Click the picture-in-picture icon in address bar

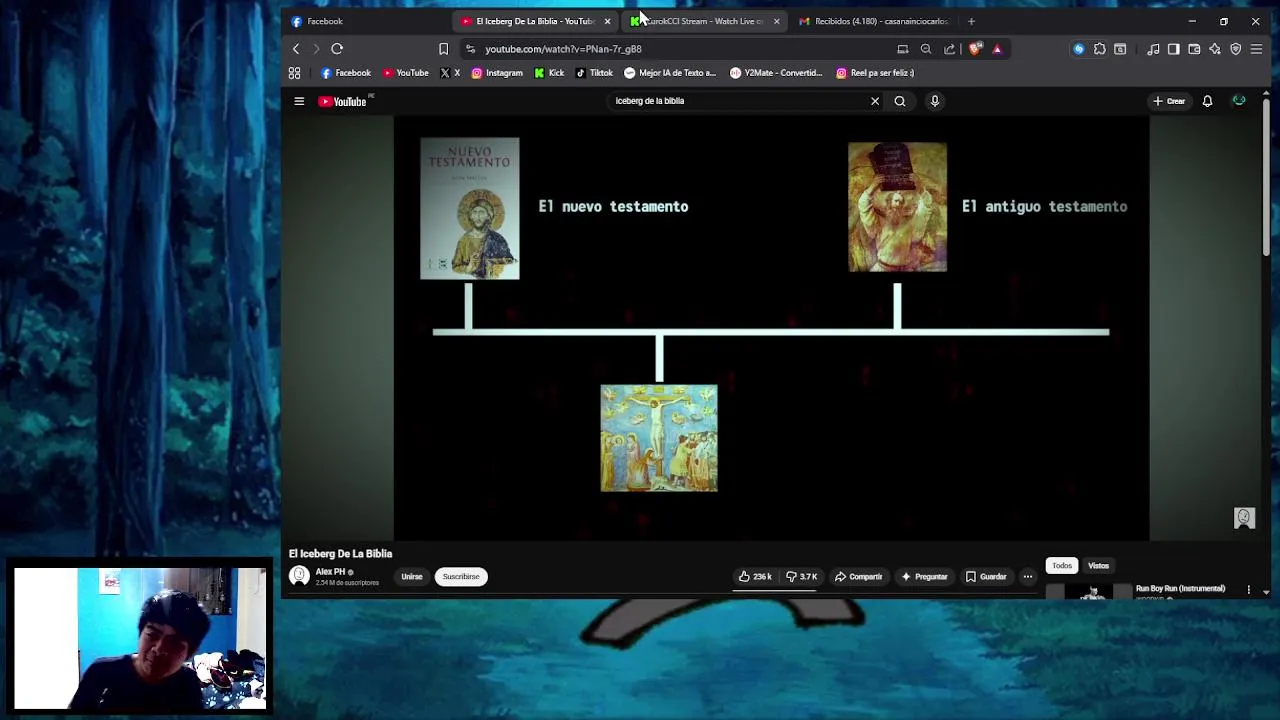coord(903,49)
